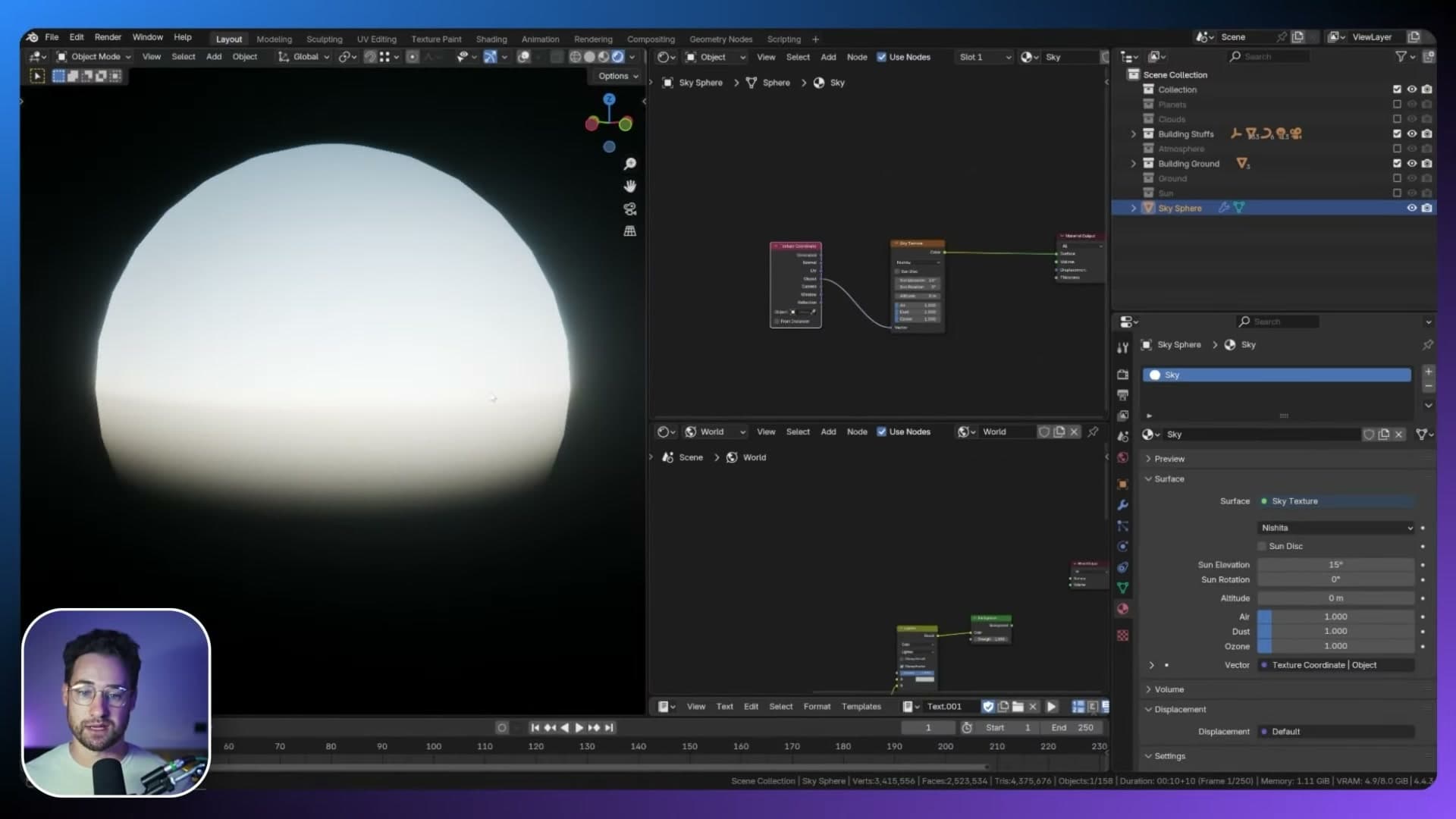Click the outliner filter funnel icon
The image size is (1456, 819).
tap(1401, 57)
